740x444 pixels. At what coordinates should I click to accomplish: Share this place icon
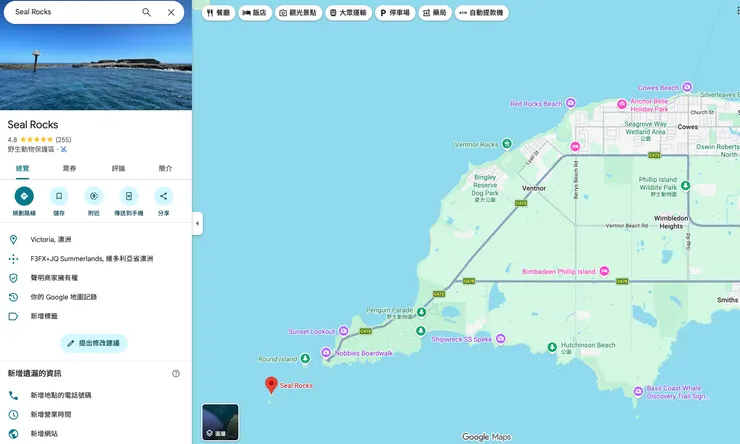(x=164, y=196)
